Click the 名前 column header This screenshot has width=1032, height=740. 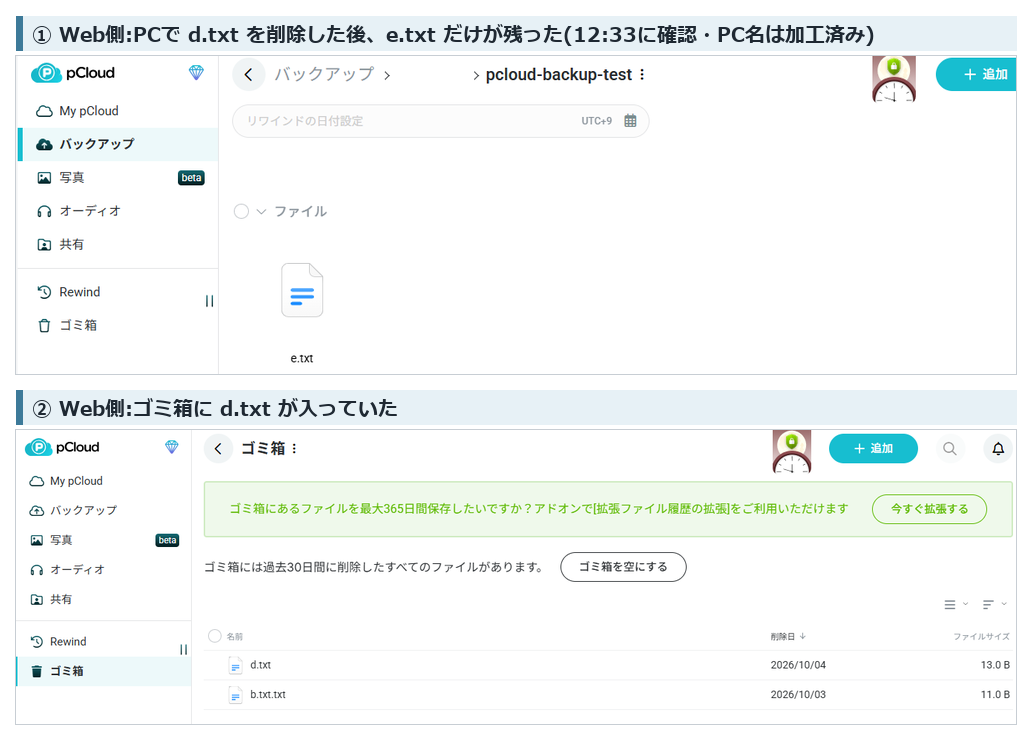tap(235, 637)
